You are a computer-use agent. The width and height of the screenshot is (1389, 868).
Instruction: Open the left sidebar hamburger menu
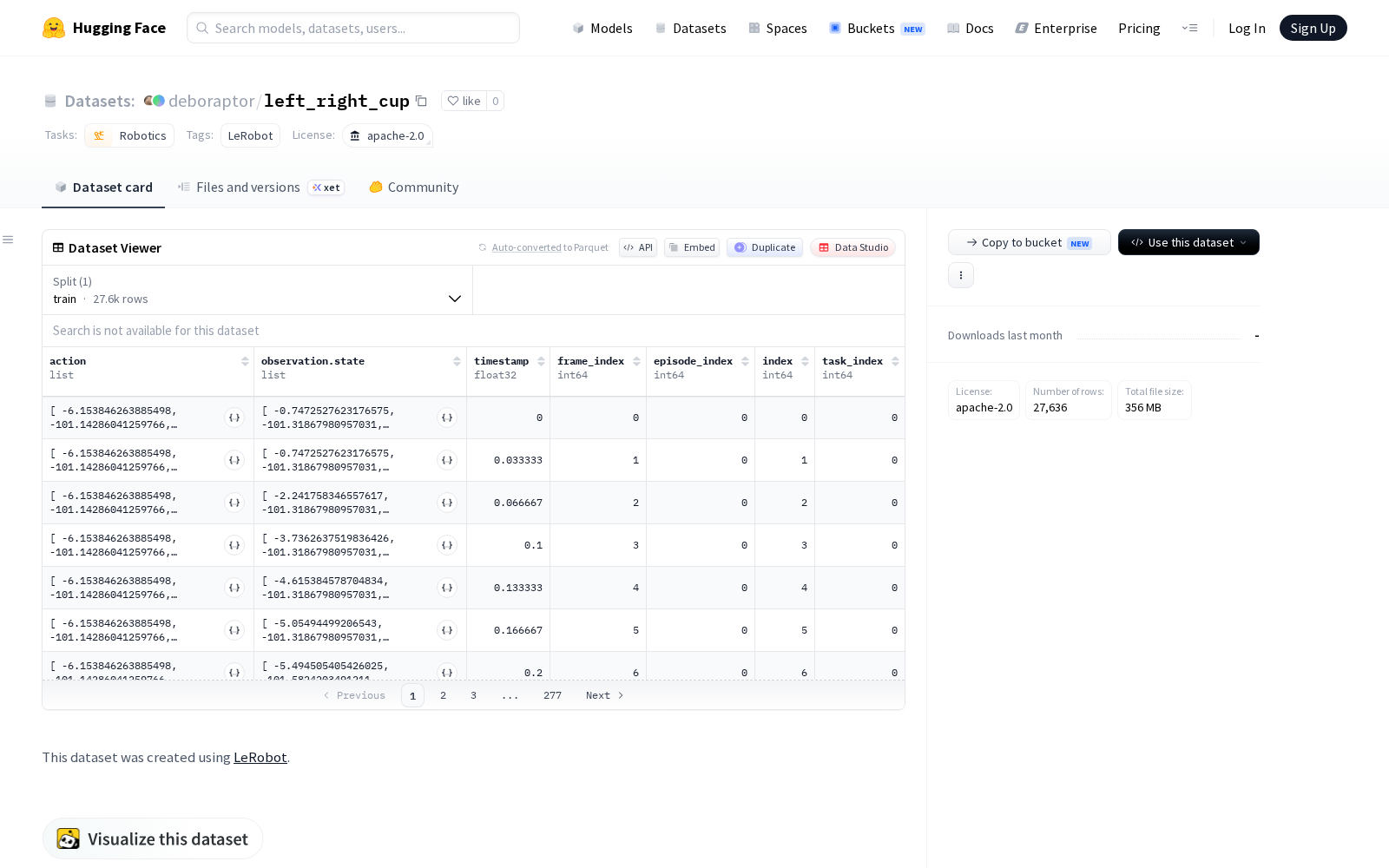pos(8,240)
